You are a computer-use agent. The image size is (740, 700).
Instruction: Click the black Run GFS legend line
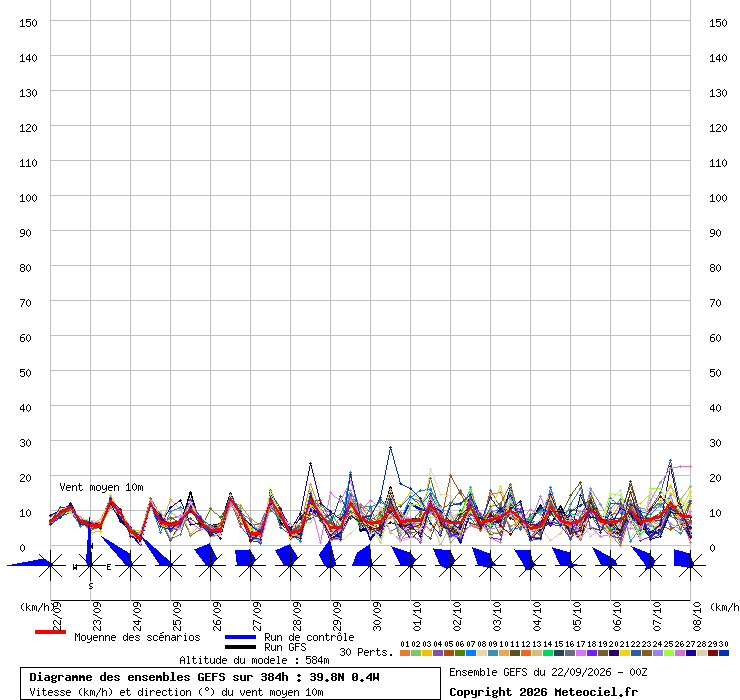click(240, 647)
